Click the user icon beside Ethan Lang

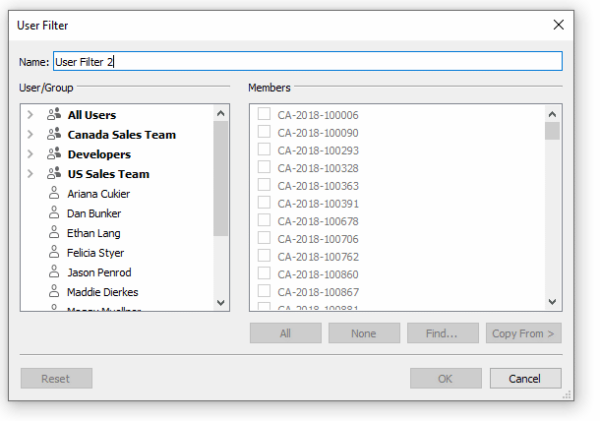pyautogui.click(x=54, y=233)
